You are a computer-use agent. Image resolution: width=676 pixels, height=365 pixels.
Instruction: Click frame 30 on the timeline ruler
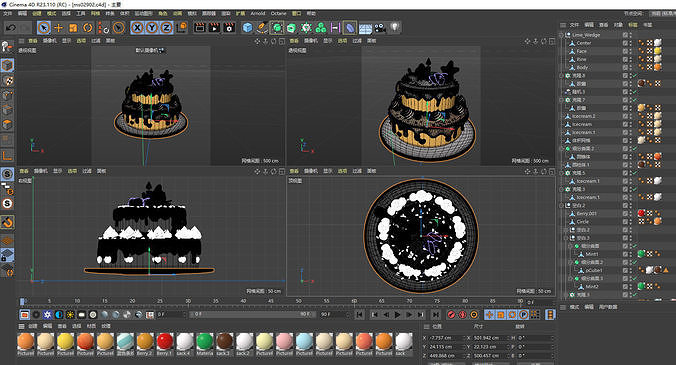[x=188, y=301]
